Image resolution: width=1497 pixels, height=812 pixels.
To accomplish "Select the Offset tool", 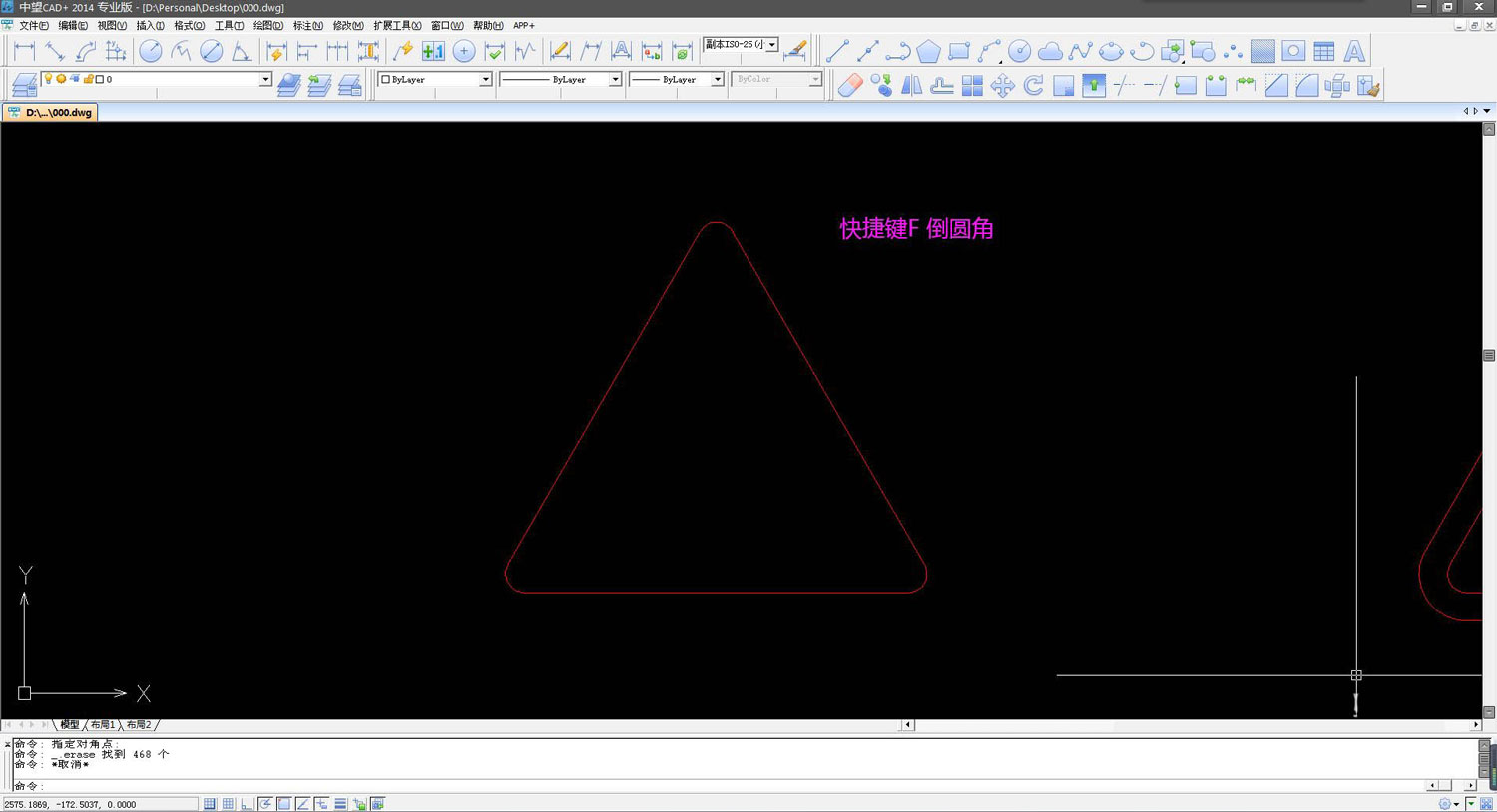I will [942, 85].
